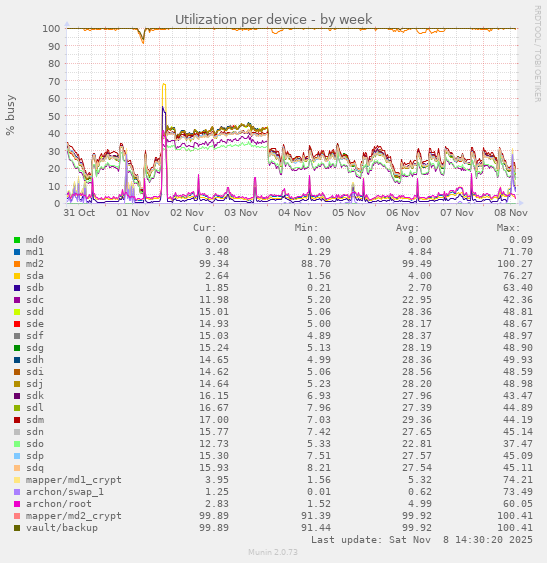
Task: Click the 'md1' legend label
Action: tap(35, 252)
